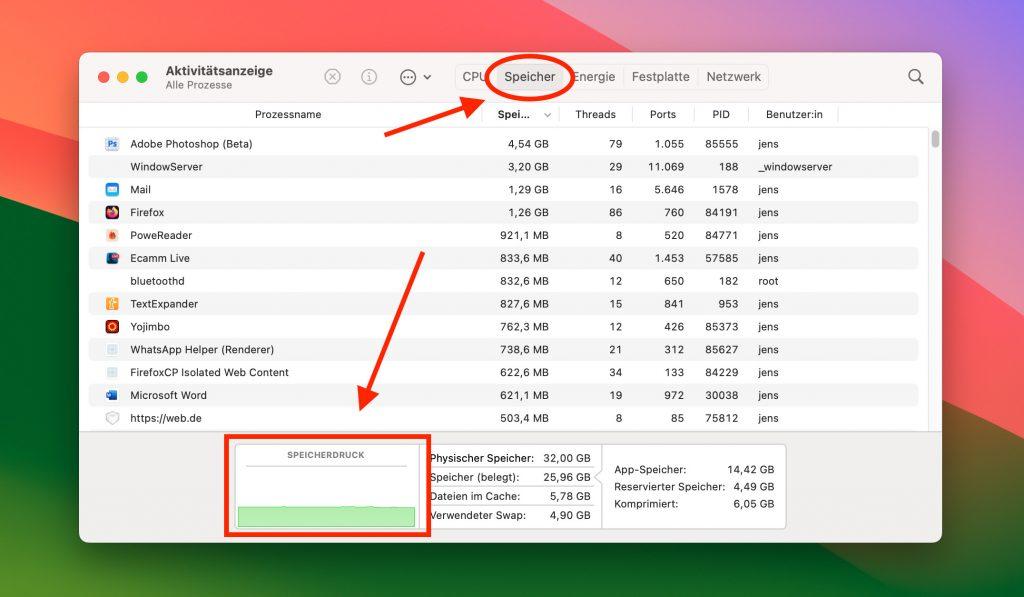Image resolution: width=1024 pixels, height=597 pixels.
Task: Click the Speicherdruck memory pressure graph
Action: click(327, 487)
